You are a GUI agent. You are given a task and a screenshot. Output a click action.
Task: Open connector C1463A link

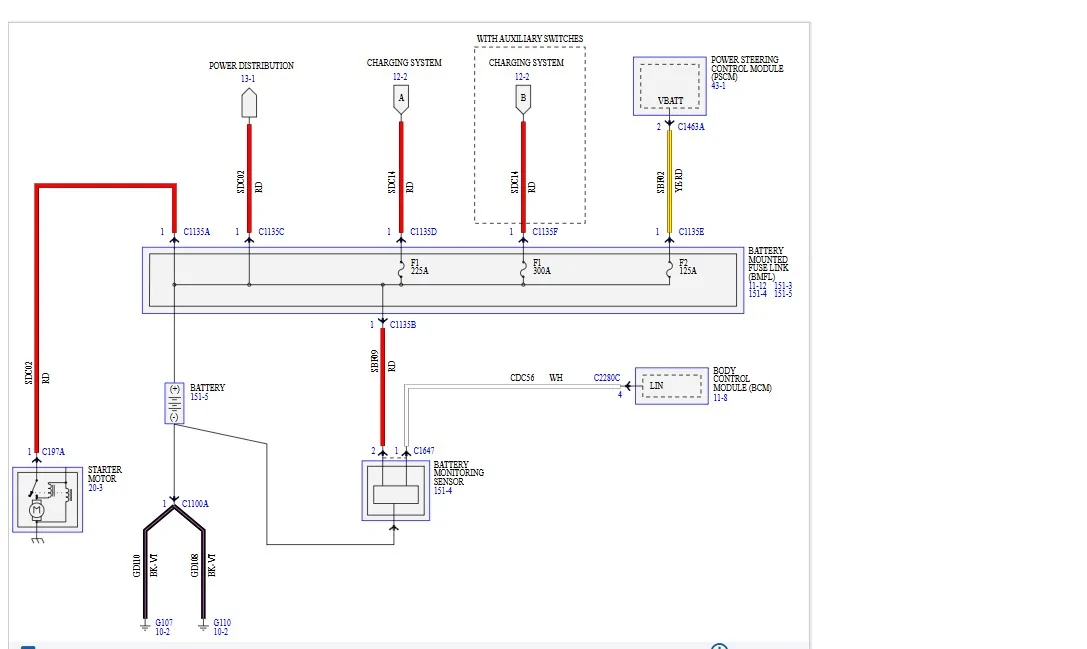click(691, 127)
